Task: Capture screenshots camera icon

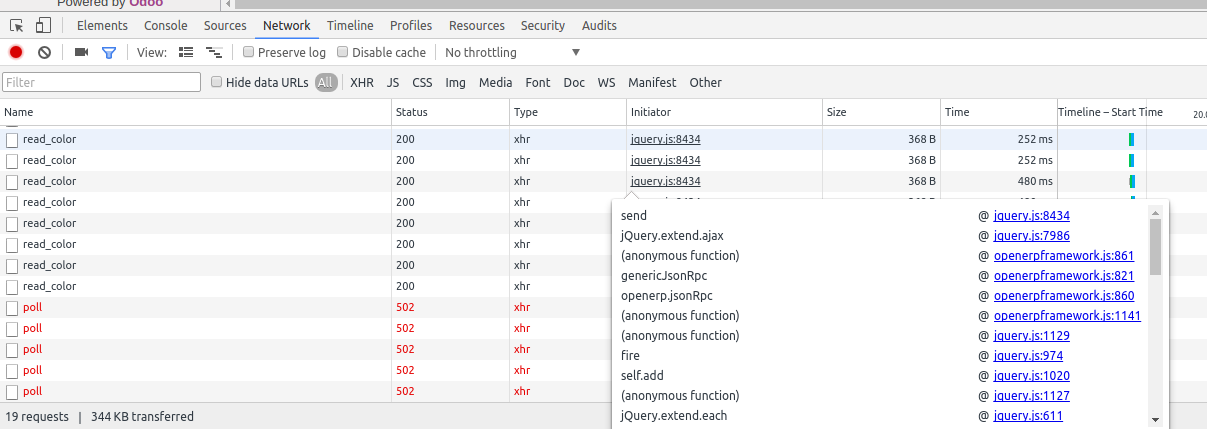Action: [x=82, y=52]
